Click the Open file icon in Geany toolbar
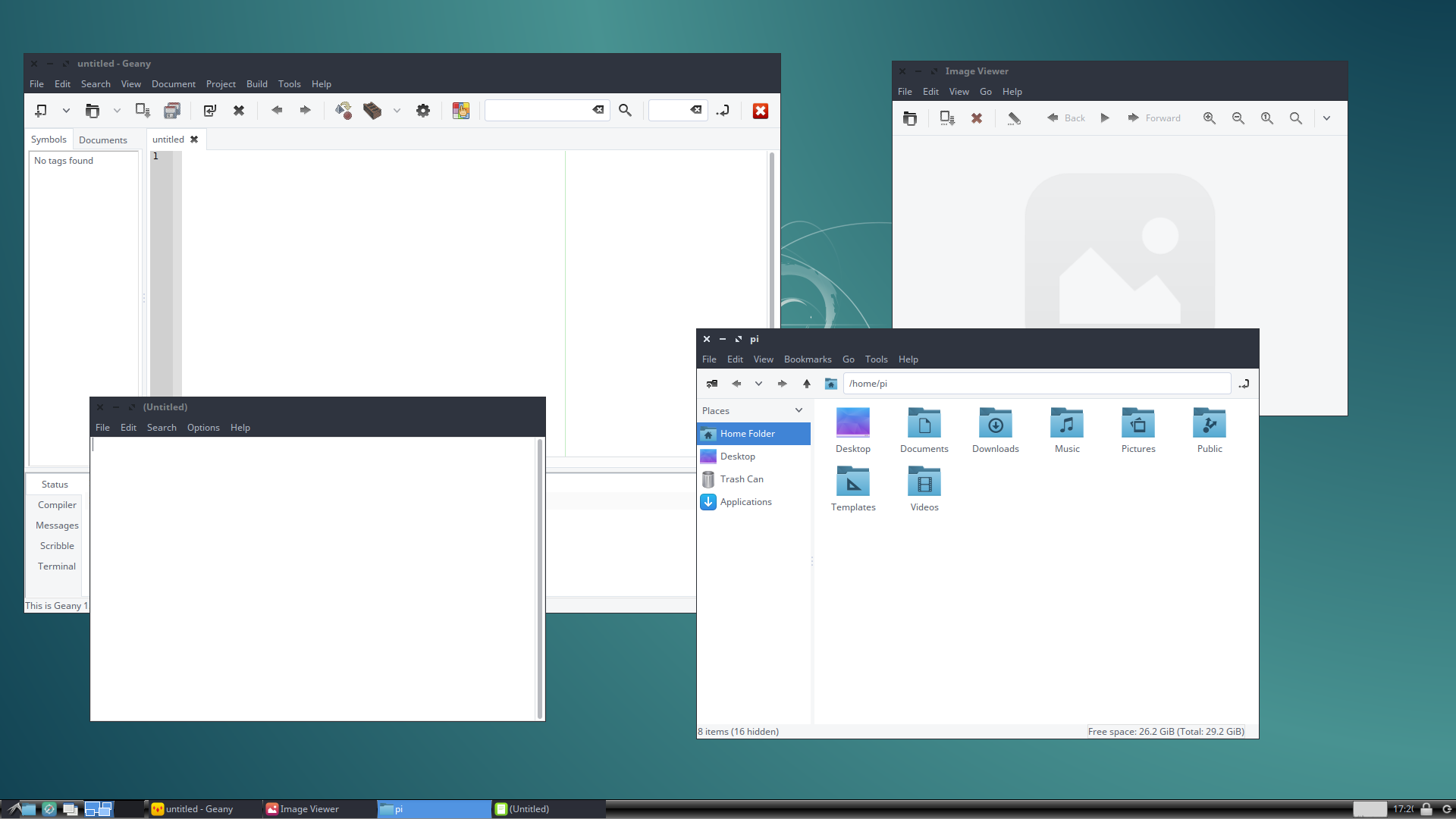 point(93,111)
